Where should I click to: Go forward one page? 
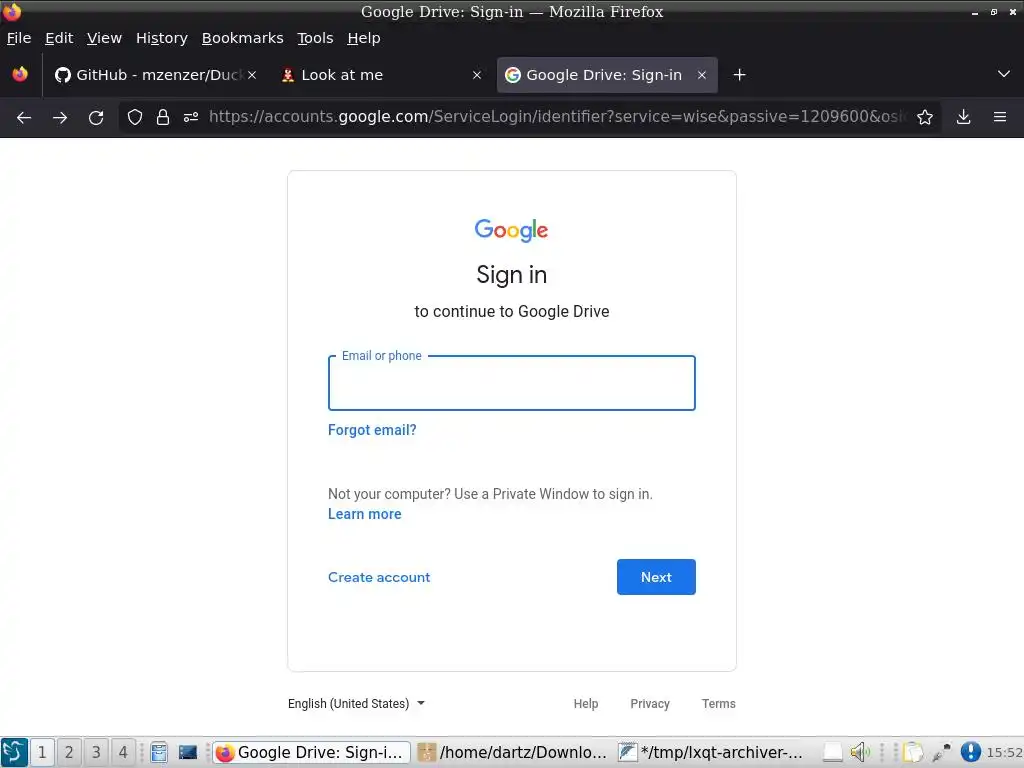[x=60, y=118]
